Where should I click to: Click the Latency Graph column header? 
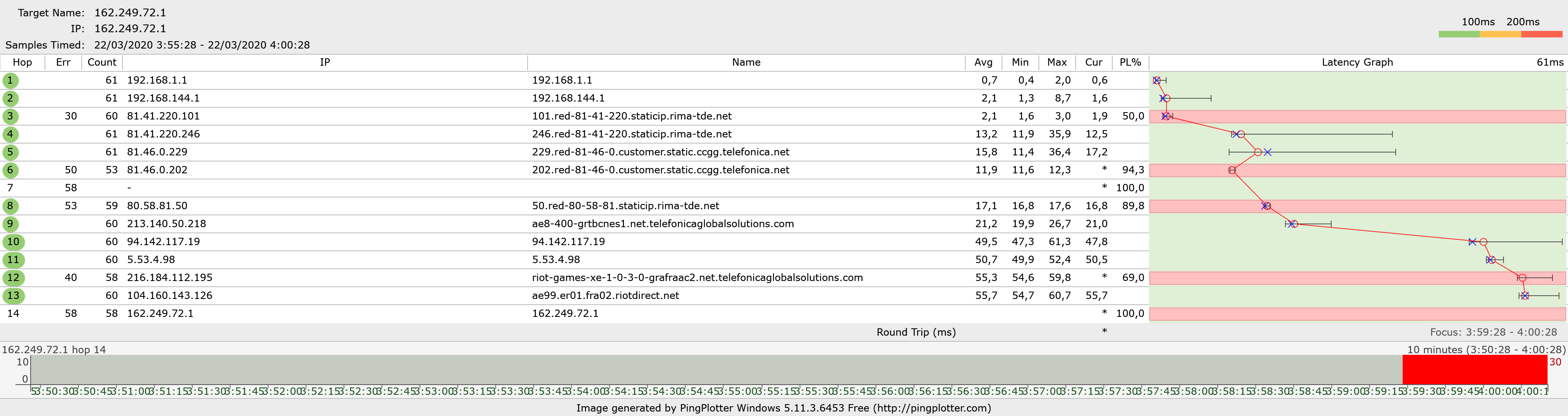1357,62
